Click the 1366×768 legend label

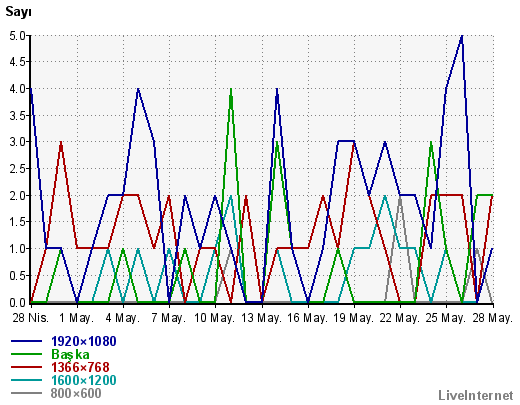coord(80,367)
